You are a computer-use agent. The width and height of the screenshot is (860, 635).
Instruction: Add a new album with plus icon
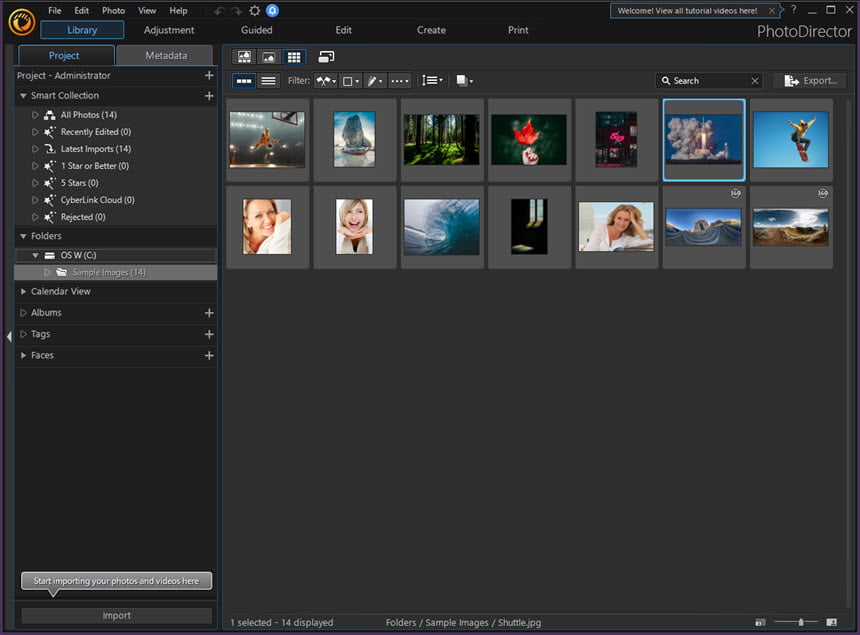point(209,313)
